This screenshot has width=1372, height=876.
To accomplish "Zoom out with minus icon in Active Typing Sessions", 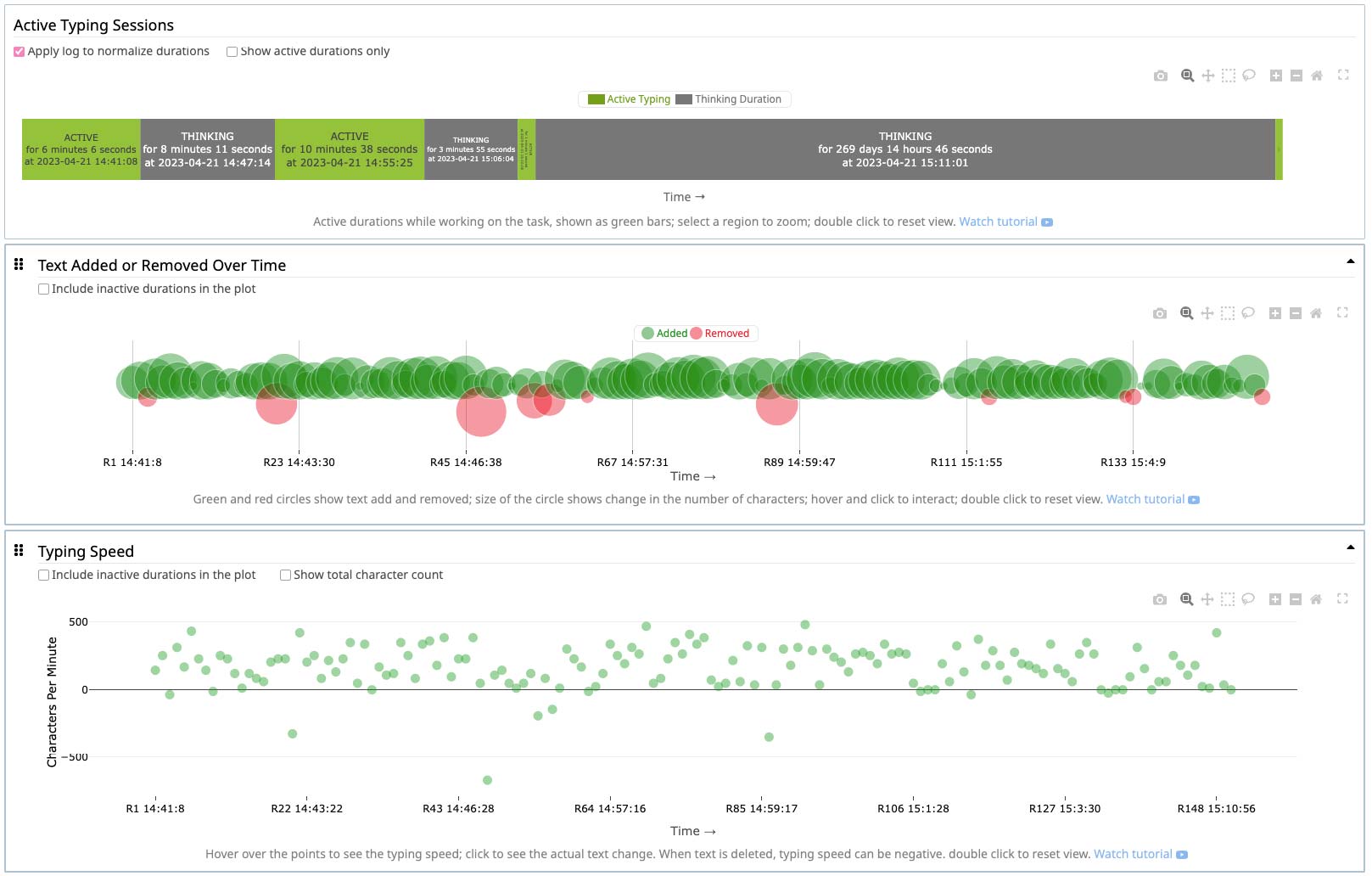I will (1296, 76).
